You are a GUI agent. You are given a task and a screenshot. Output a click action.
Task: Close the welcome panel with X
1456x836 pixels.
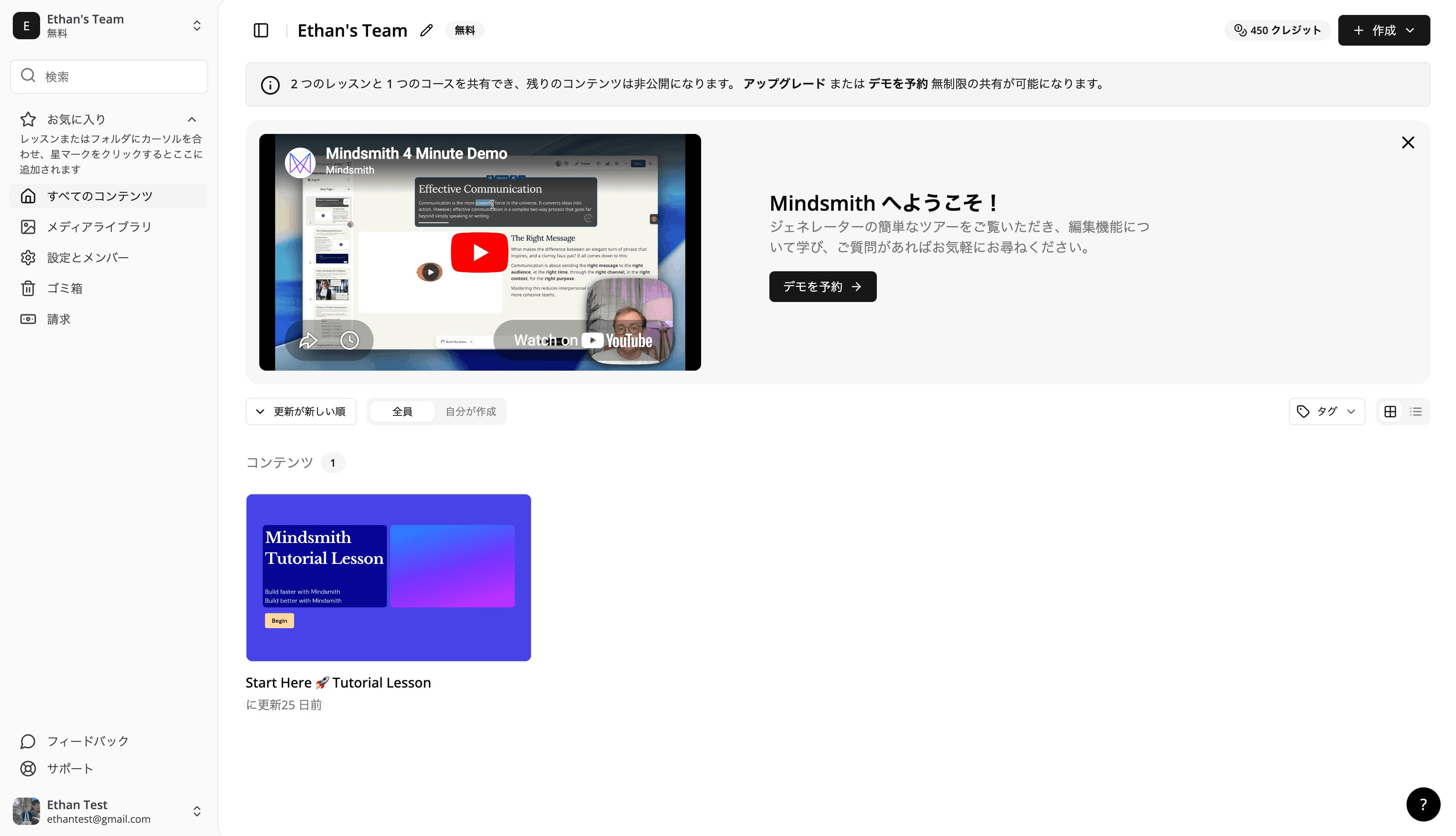click(x=1407, y=142)
